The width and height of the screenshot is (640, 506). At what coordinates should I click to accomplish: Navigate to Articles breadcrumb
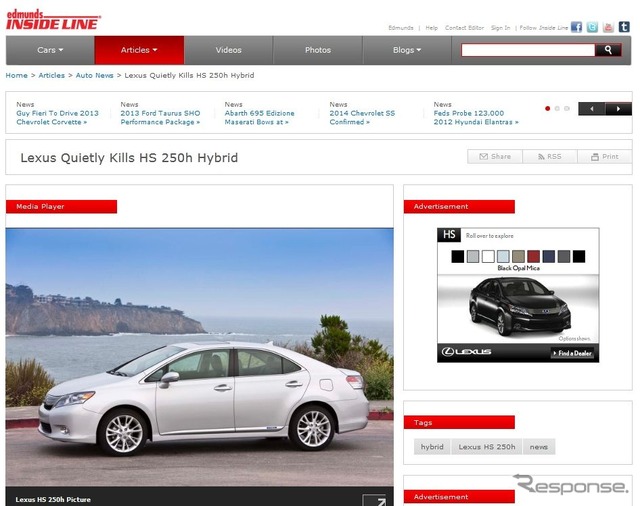(51, 75)
